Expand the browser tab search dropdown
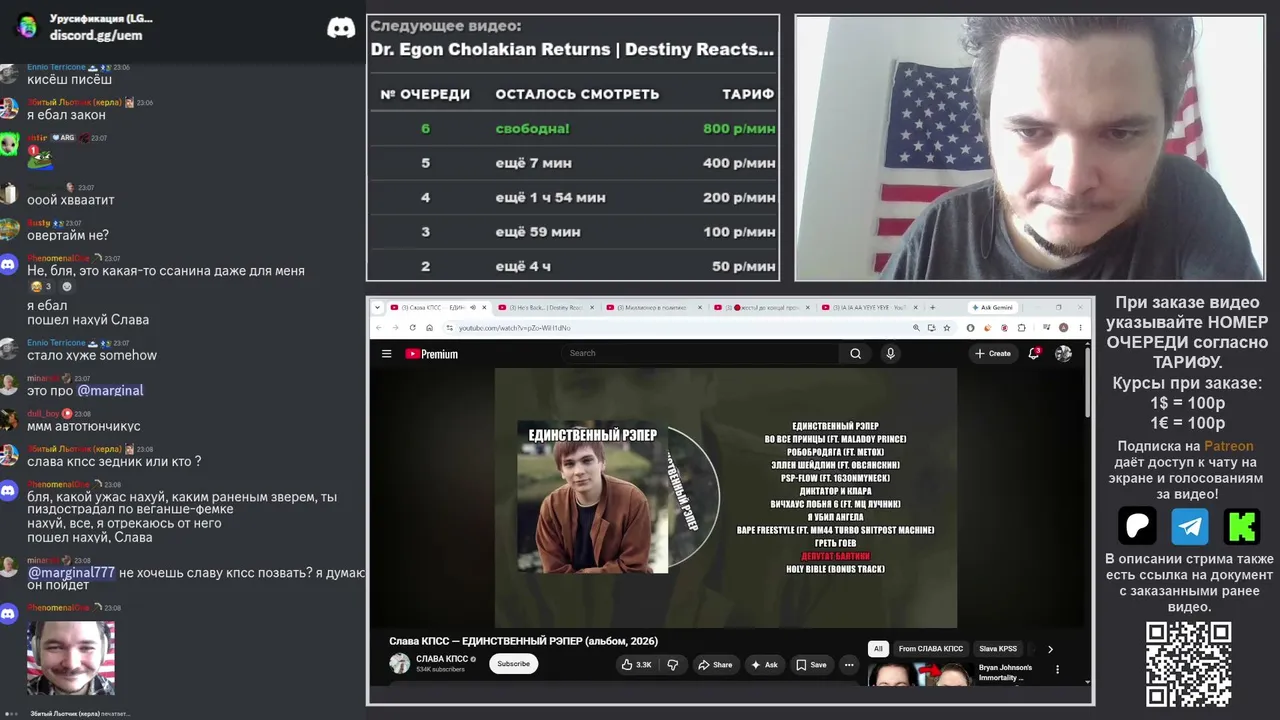The height and width of the screenshot is (720, 1280). (379, 307)
